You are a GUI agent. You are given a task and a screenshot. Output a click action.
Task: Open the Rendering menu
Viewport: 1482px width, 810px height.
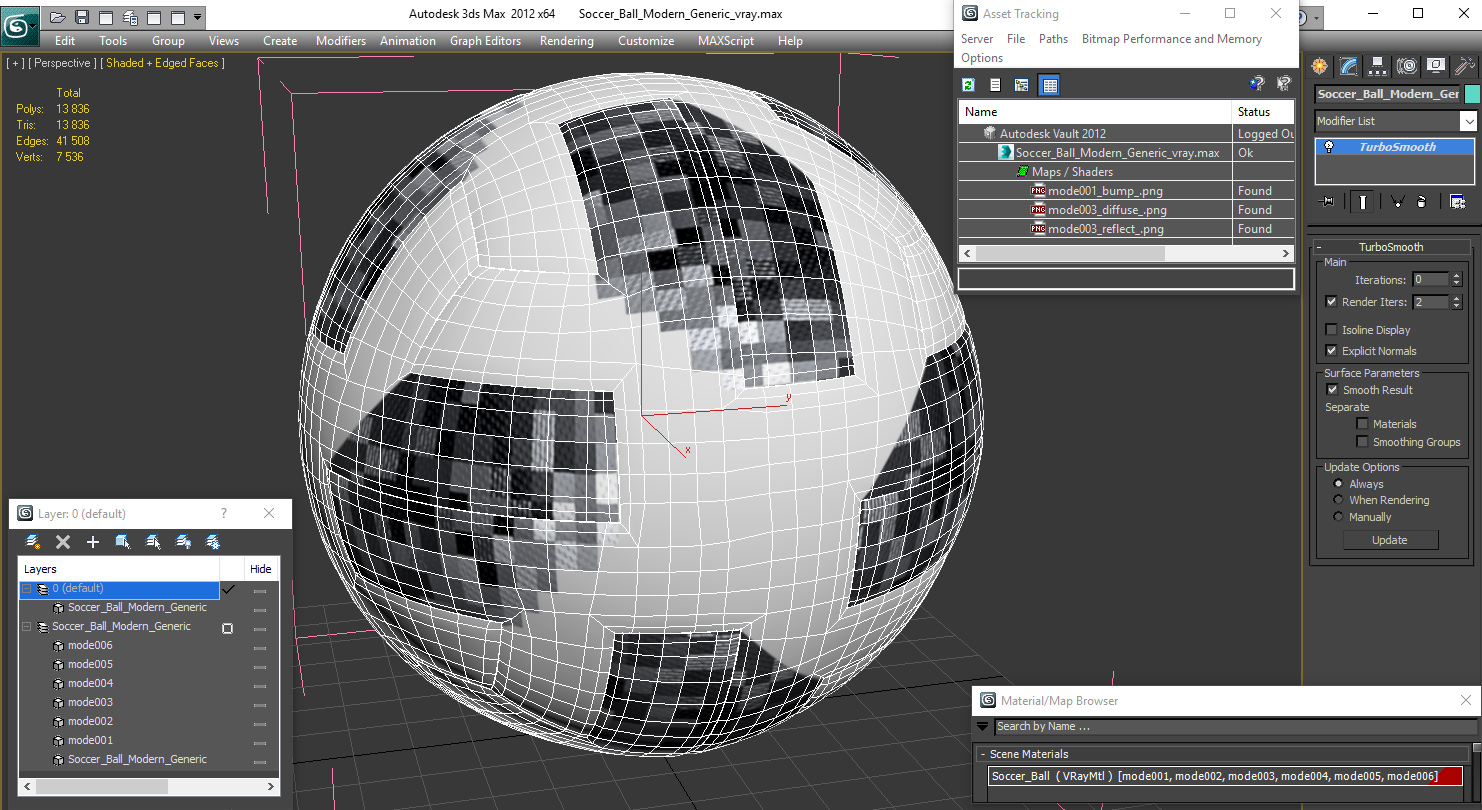[566, 41]
